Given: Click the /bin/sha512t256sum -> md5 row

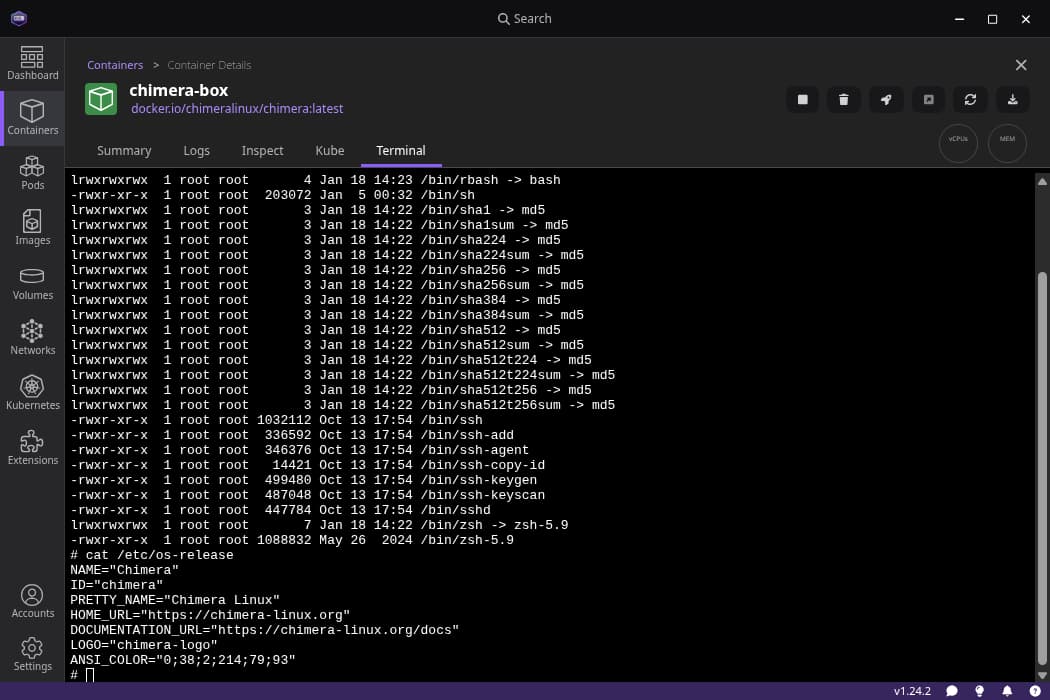Looking at the screenshot, I should [343, 405].
